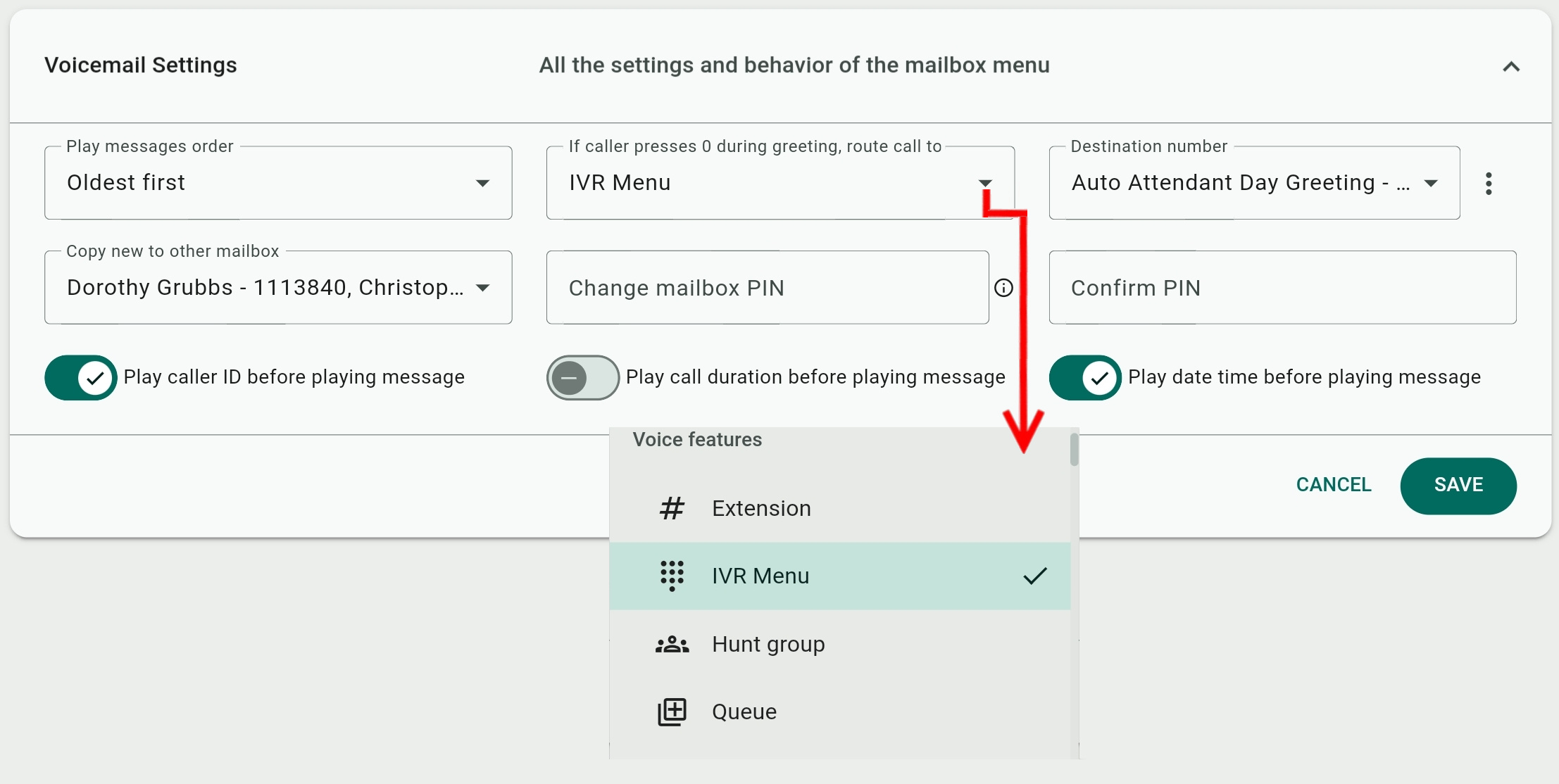Click the info icon beside mailbox PIN
This screenshot has width=1559, height=784.
(1003, 288)
